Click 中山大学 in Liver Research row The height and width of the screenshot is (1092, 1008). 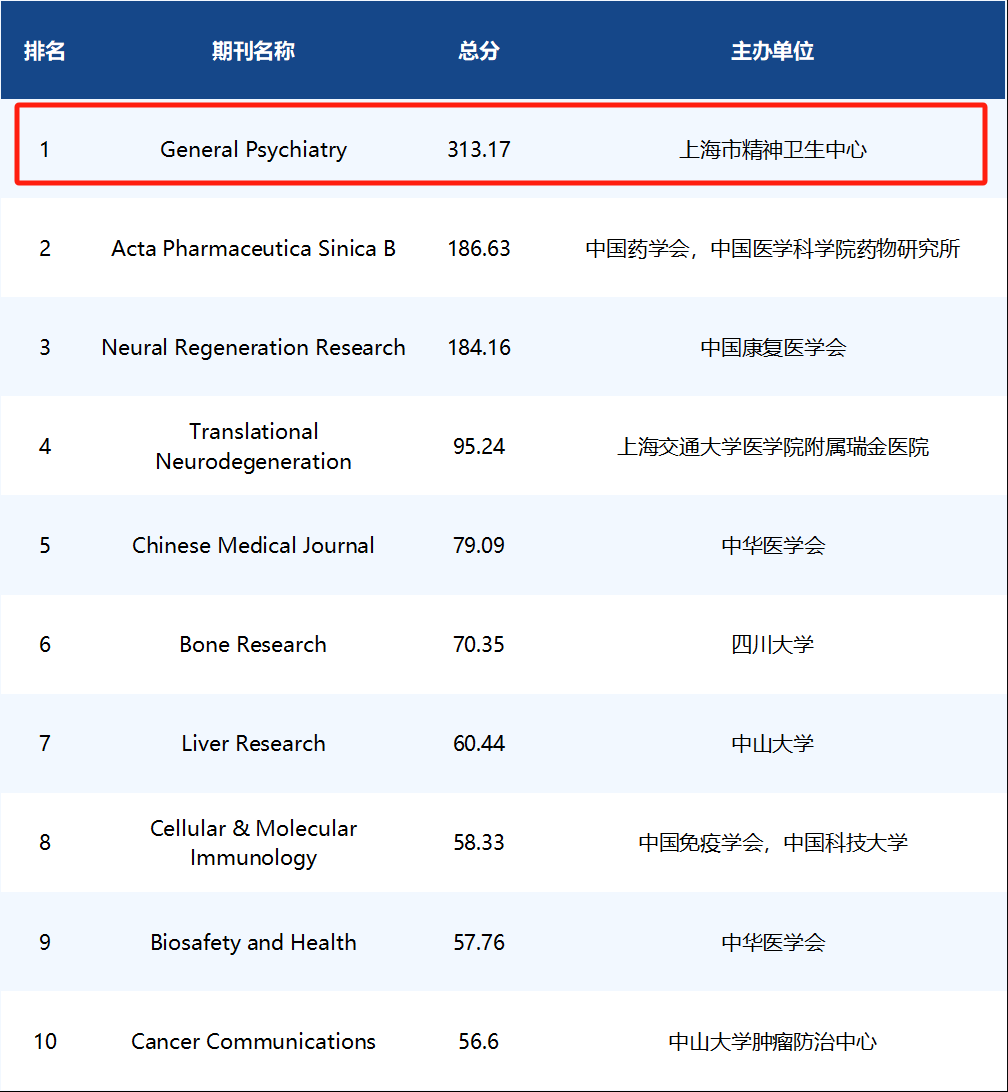click(x=773, y=743)
